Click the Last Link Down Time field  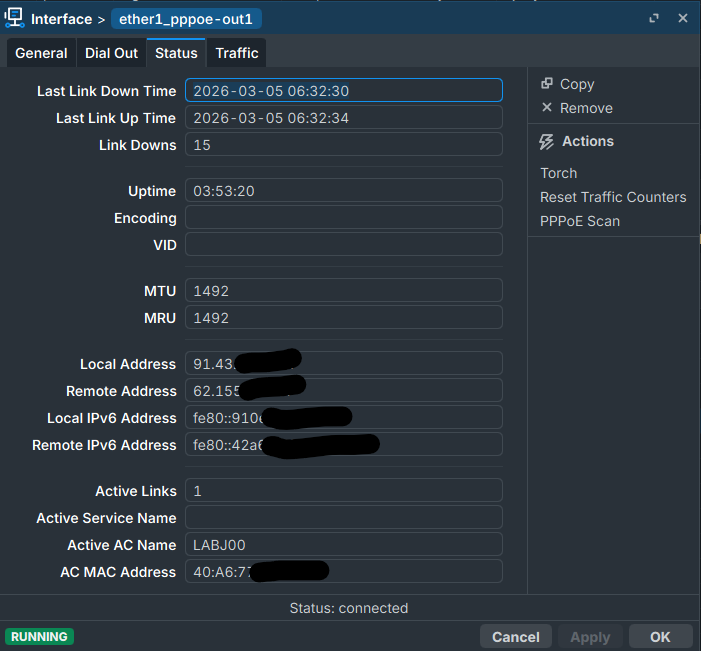point(343,91)
